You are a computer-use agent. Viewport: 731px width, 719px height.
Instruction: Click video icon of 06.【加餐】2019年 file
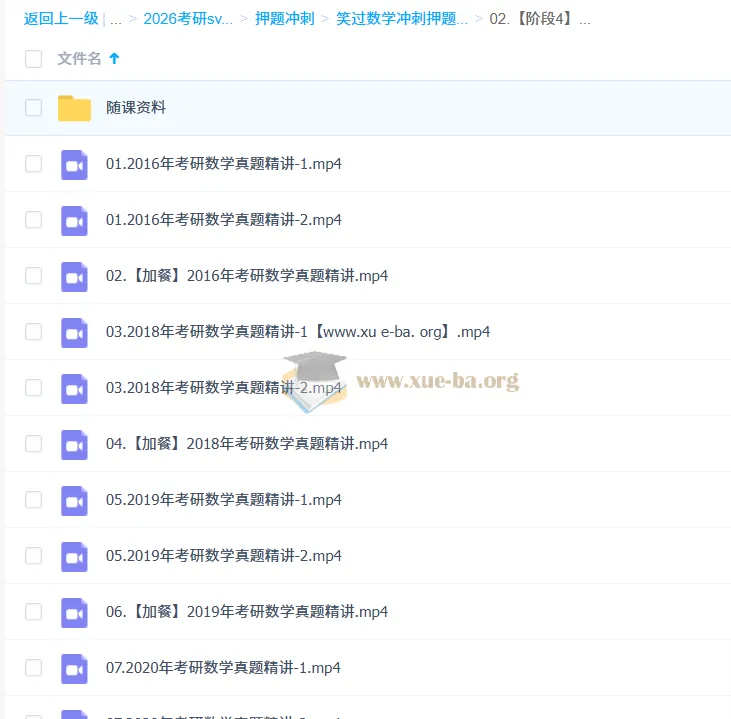point(74,612)
